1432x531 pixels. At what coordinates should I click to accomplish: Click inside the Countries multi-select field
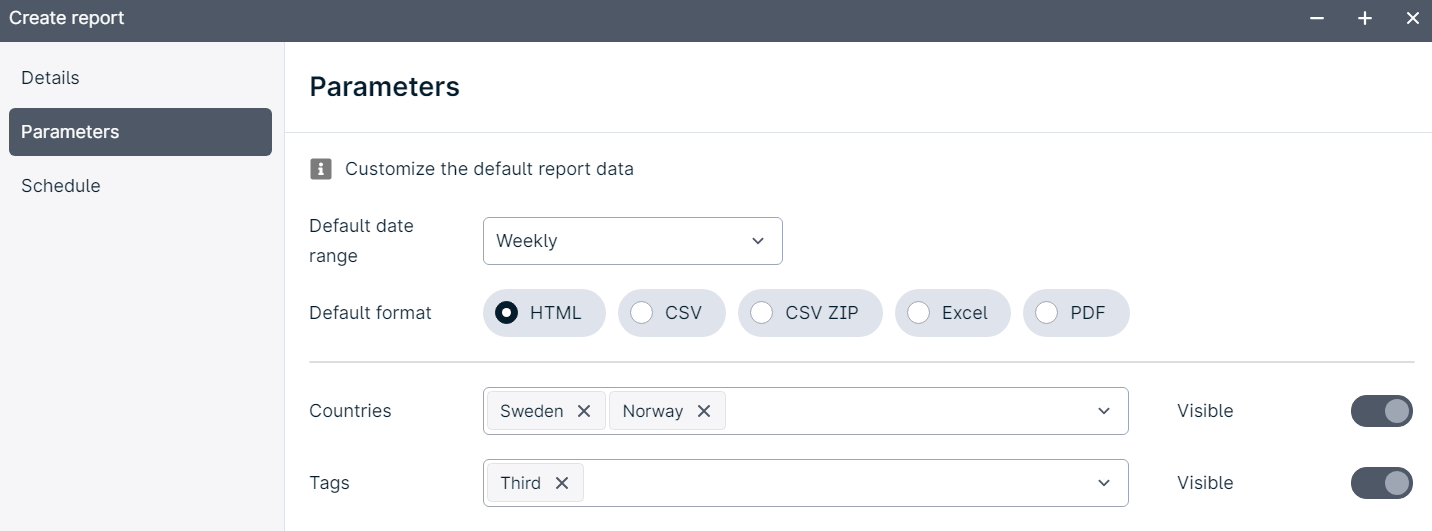806,411
